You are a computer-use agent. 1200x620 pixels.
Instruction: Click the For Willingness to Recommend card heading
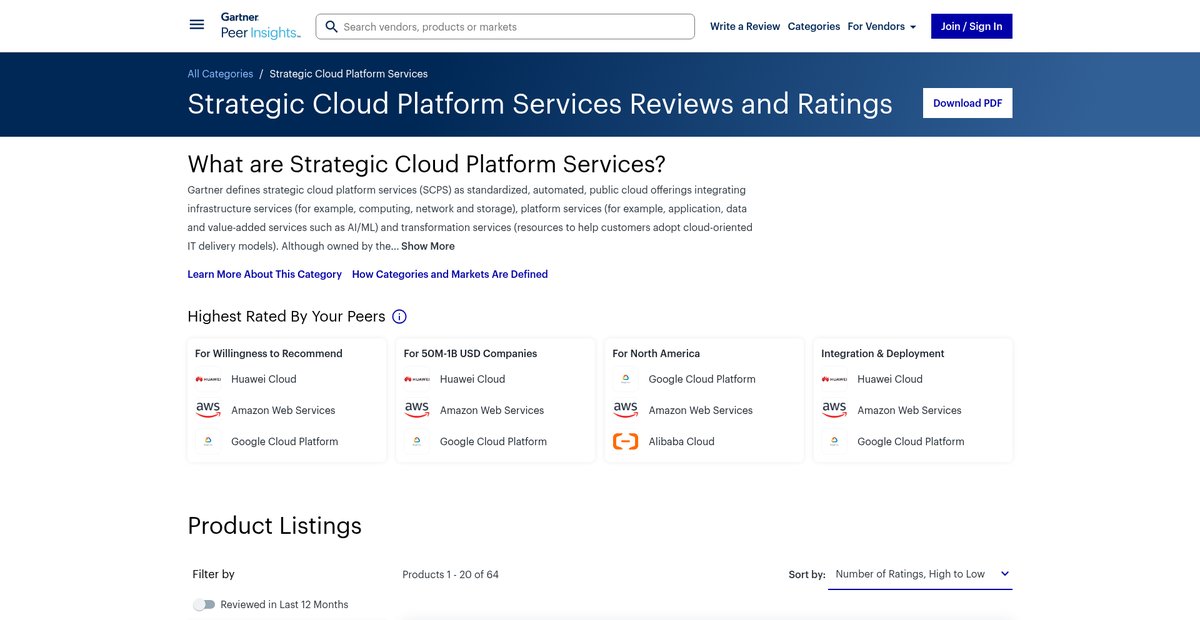(x=269, y=353)
